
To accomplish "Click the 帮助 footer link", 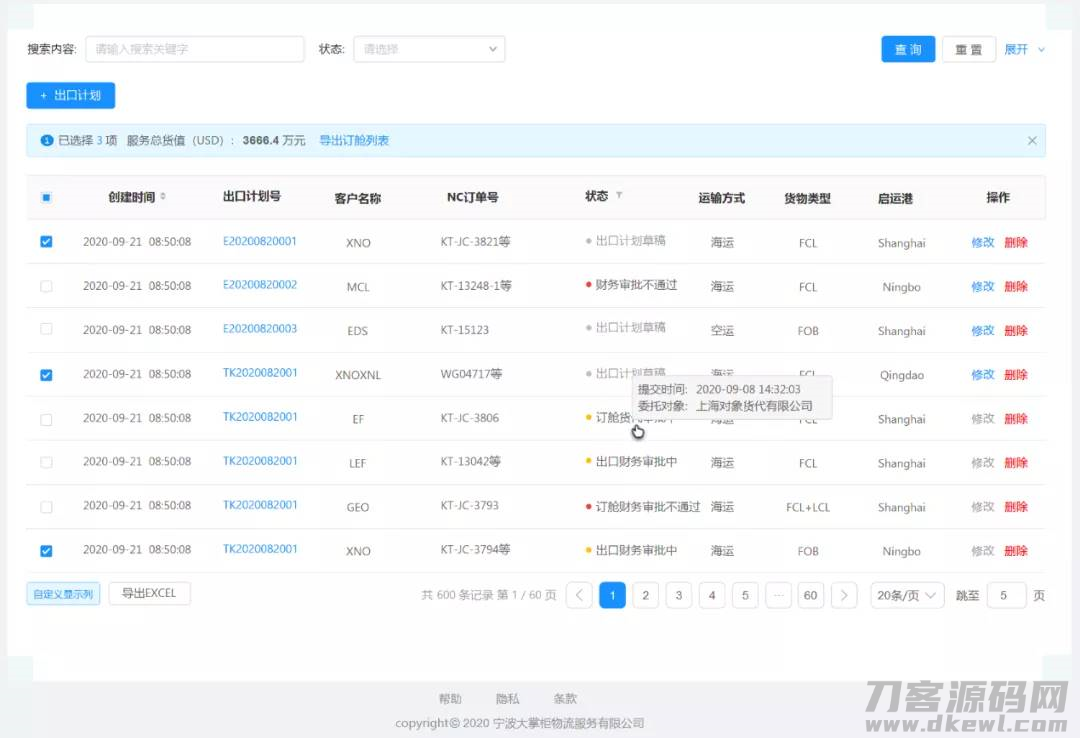I will click(x=450, y=699).
